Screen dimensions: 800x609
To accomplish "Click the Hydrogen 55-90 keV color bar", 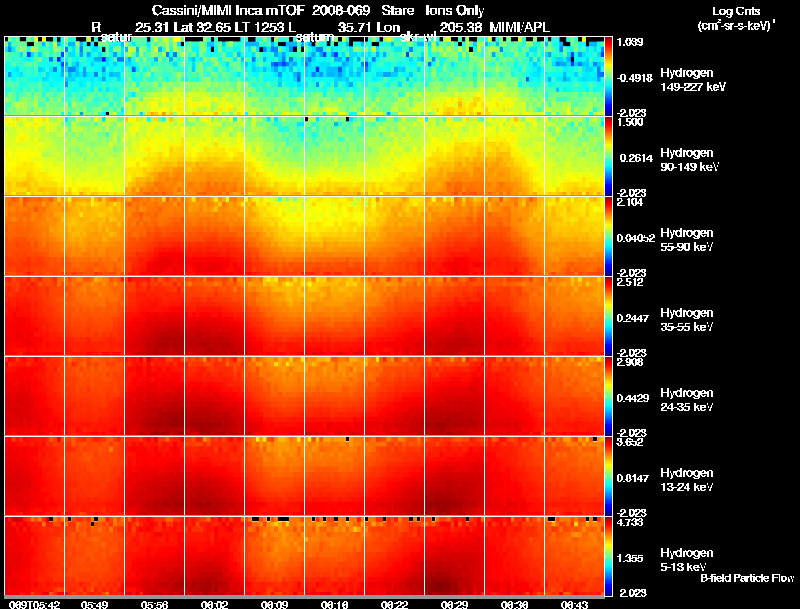I will click(x=608, y=236).
